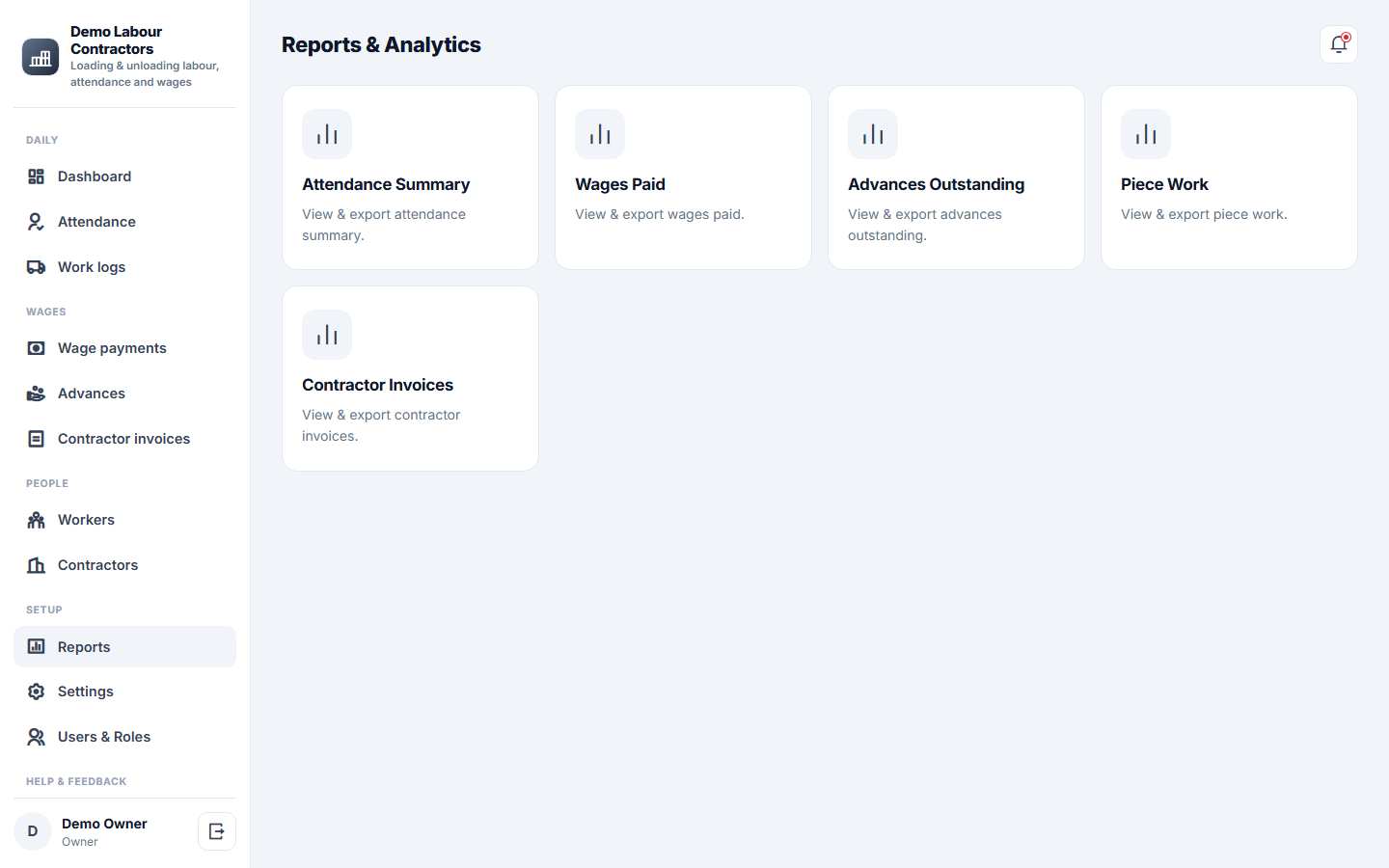Select the Reports menu item
The image size is (1389, 868).
click(x=124, y=646)
